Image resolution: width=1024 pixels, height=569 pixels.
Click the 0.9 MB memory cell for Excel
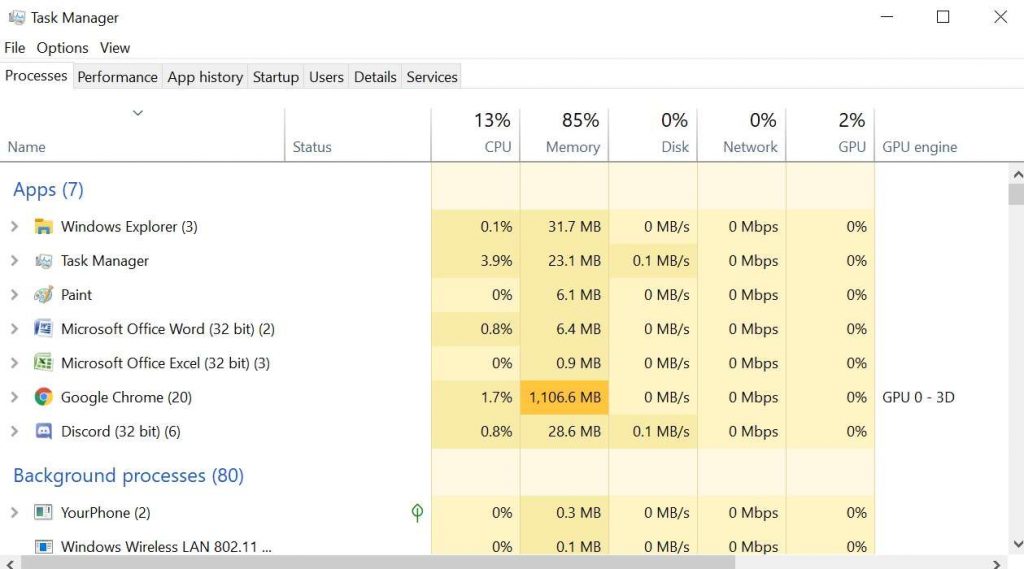(564, 363)
